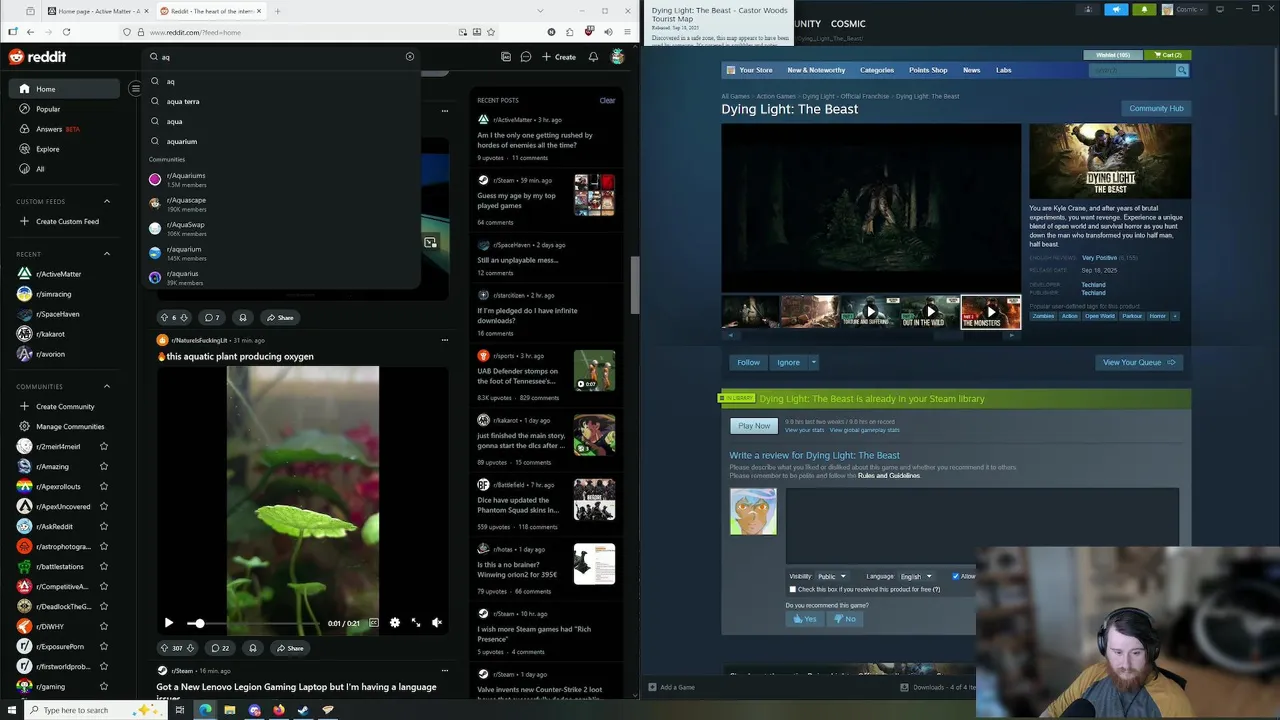Enter fullscreen on the aquatic plant video
Image resolution: width=1280 pixels, height=720 pixels.
click(x=416, y=623)
